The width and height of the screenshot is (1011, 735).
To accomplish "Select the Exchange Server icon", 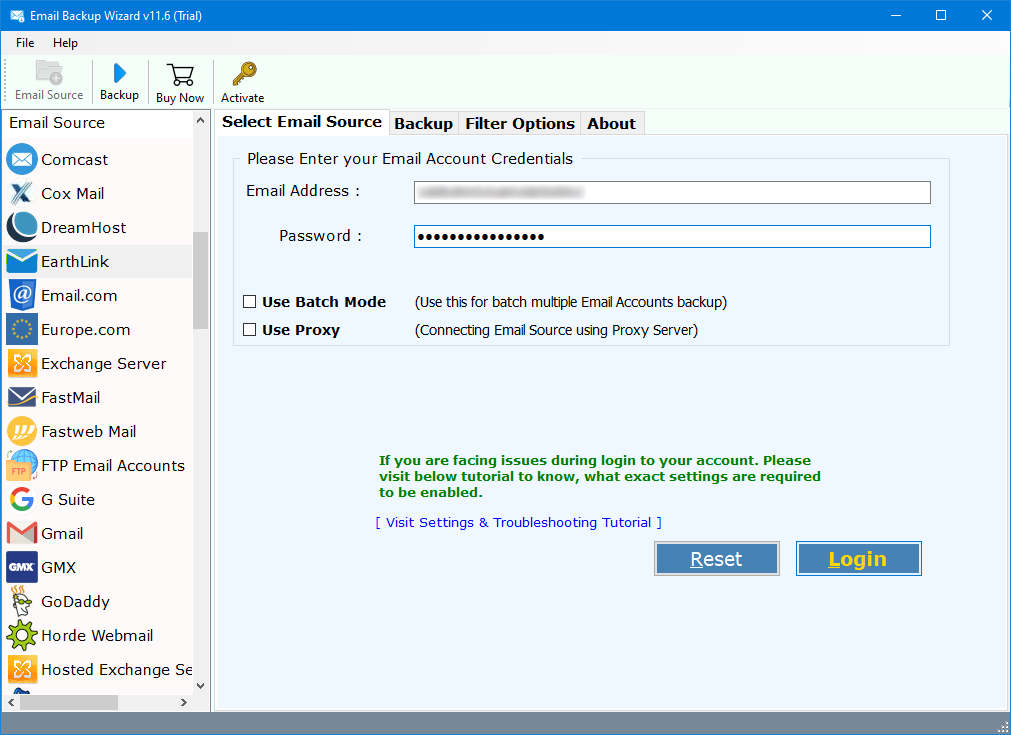I will click(22, 364).
